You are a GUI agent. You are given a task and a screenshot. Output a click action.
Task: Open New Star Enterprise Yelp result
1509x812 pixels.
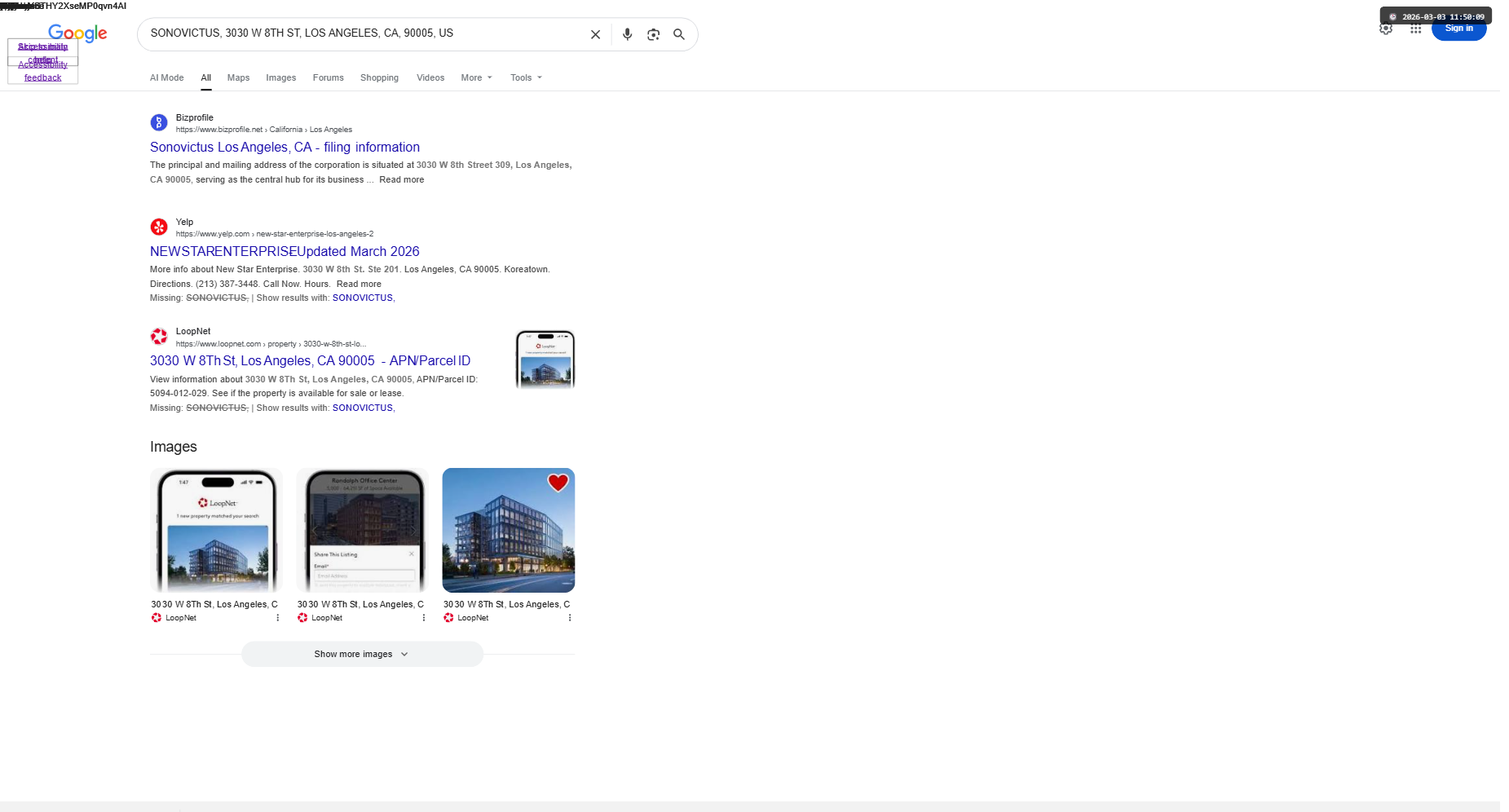pyautogui.click(x=285, y=252)
